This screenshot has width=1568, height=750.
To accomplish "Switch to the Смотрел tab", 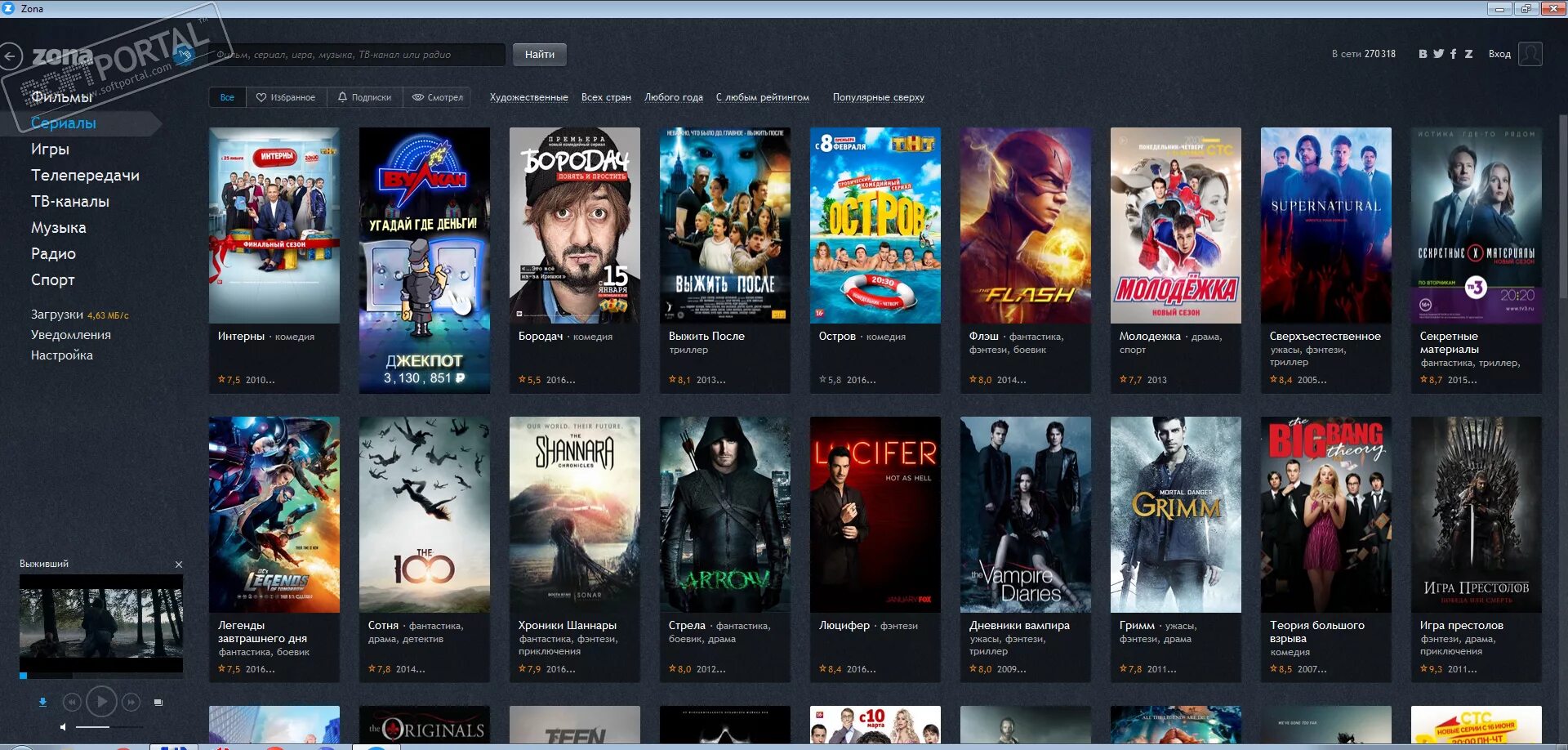I will [x=438, y=97].
